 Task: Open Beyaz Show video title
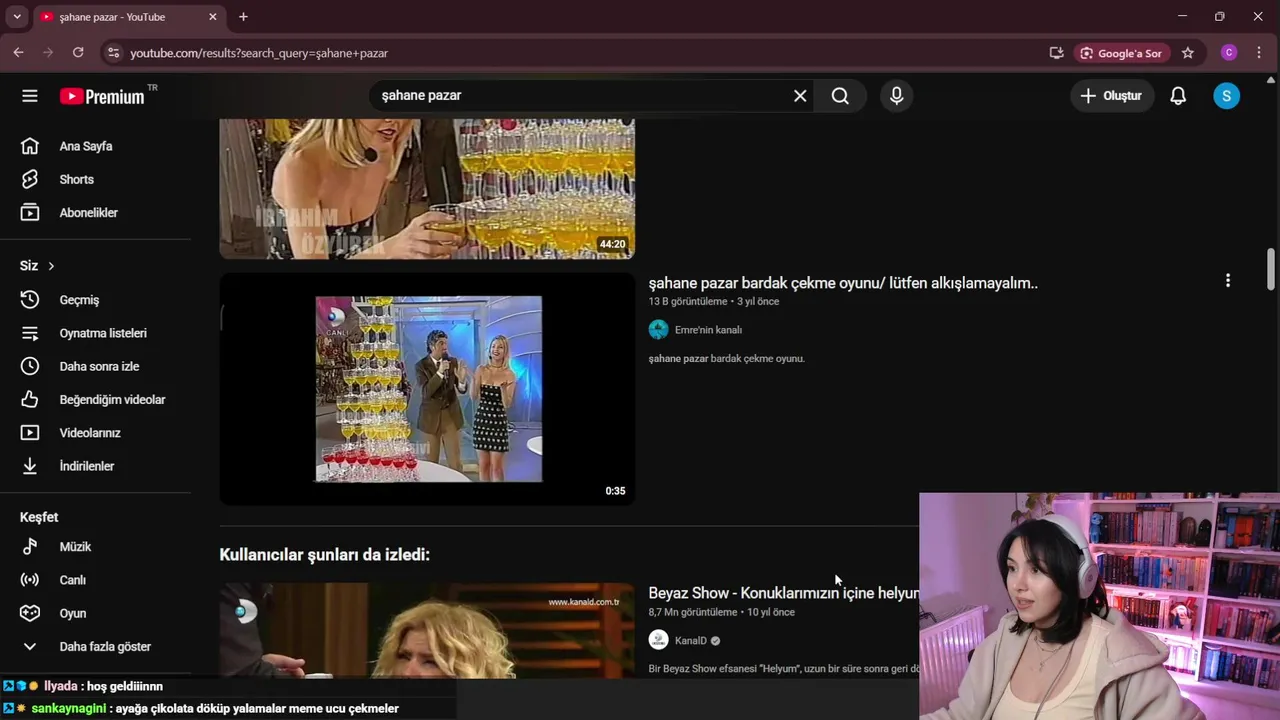783,593
